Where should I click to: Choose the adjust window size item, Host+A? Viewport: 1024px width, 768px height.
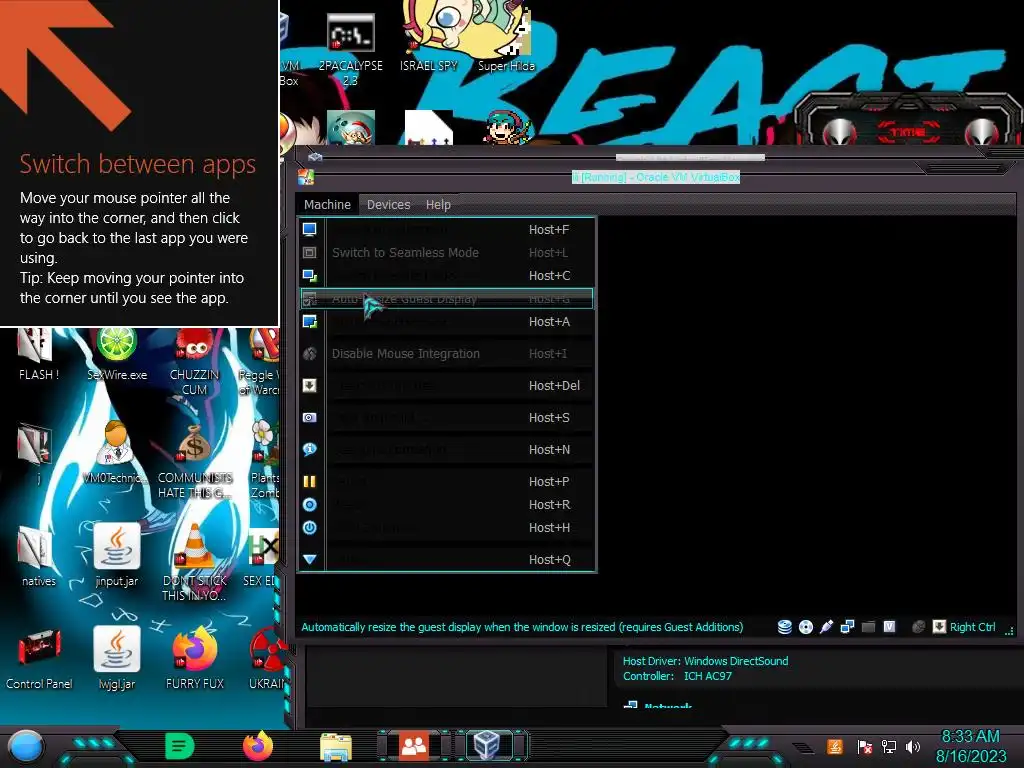click(447, 321)
